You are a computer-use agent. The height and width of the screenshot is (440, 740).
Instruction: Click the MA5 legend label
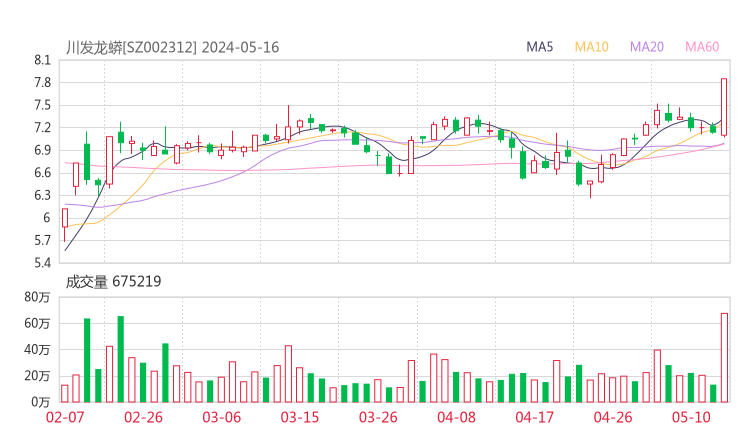(x=539, y=47)
